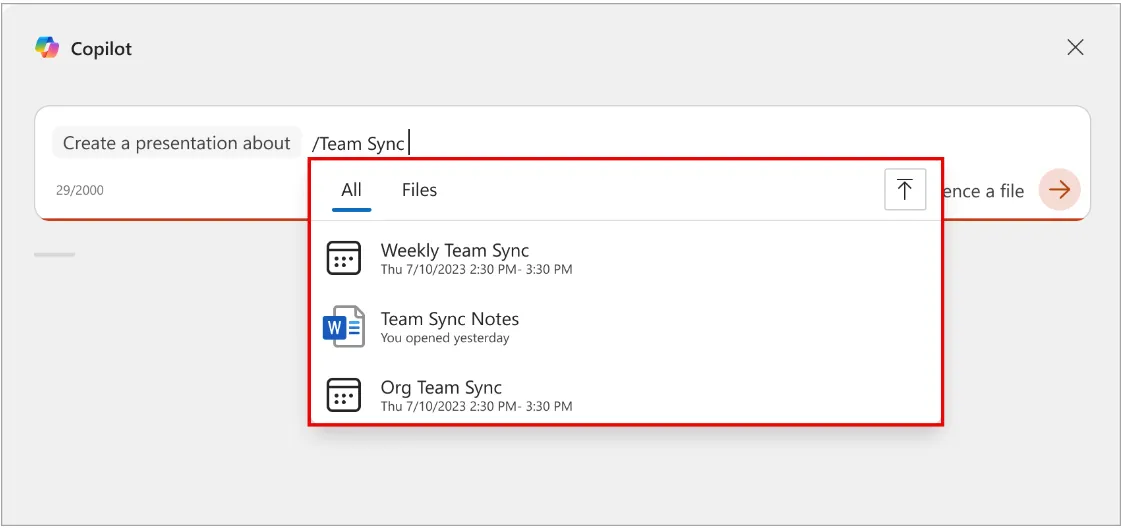The height and width of the screenshot is (529, 1121).
Task: Choose the Weekly Team Sync meeting title
Action: point(455,250)
